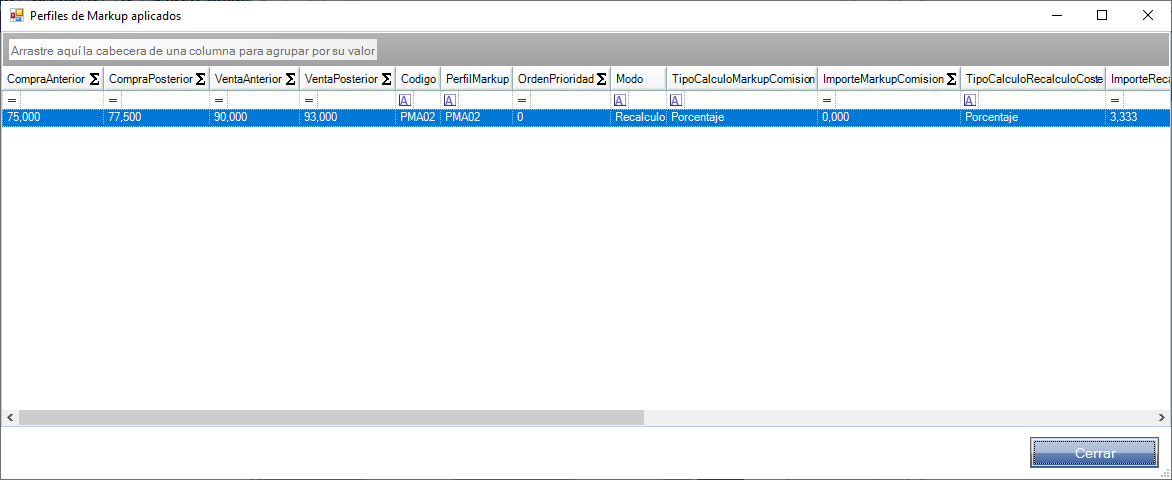Click the group-by drop area panel

click(x=586, y=50)
